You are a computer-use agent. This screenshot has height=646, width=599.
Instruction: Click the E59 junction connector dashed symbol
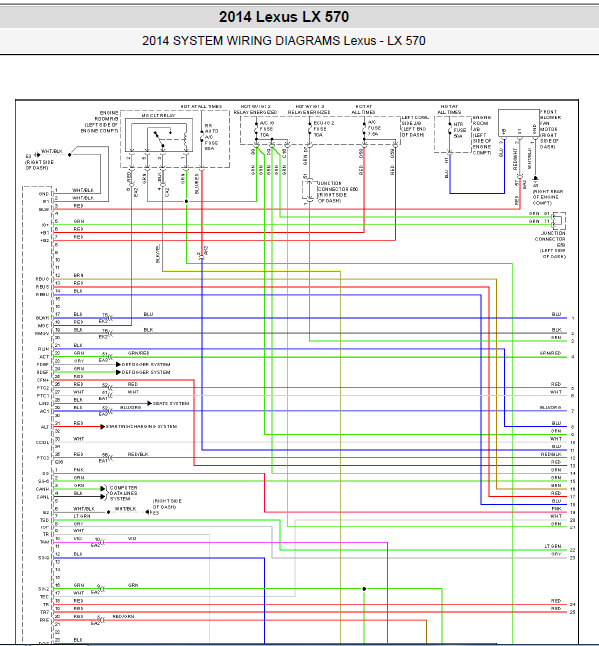(x=559, y=220)
